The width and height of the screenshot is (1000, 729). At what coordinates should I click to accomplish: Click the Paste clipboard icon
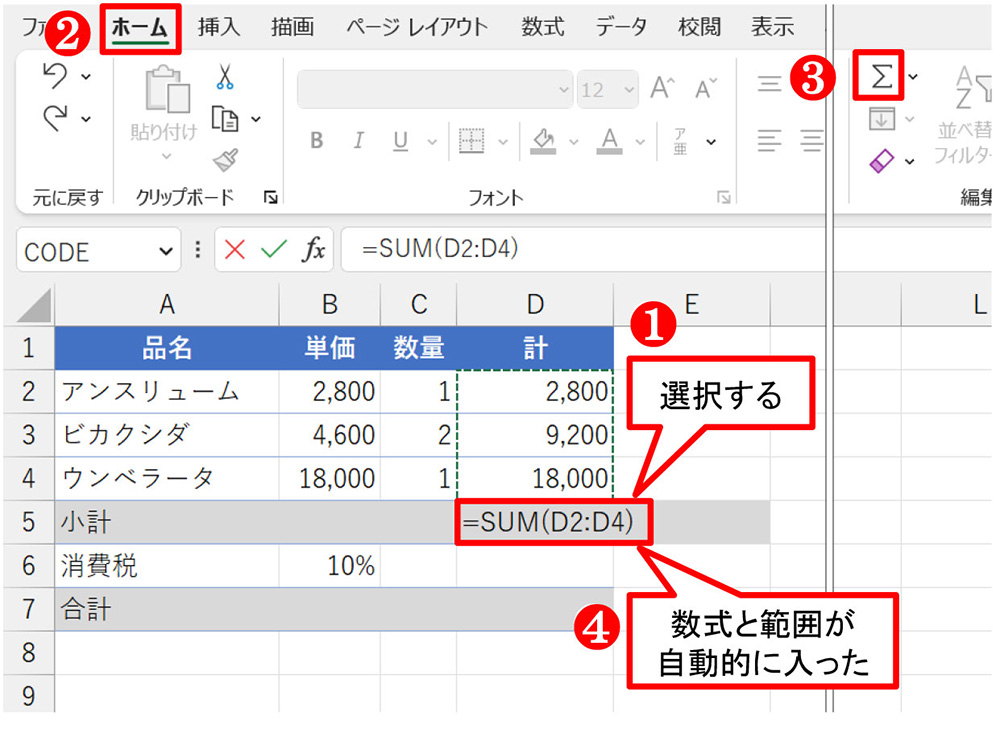click(x=166, y=89)
